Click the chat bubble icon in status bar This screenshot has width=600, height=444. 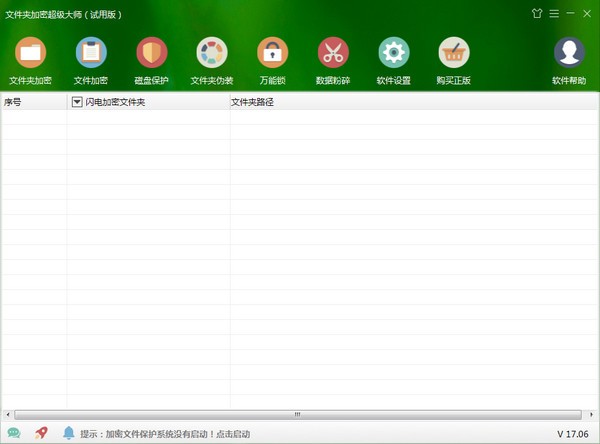14,433
